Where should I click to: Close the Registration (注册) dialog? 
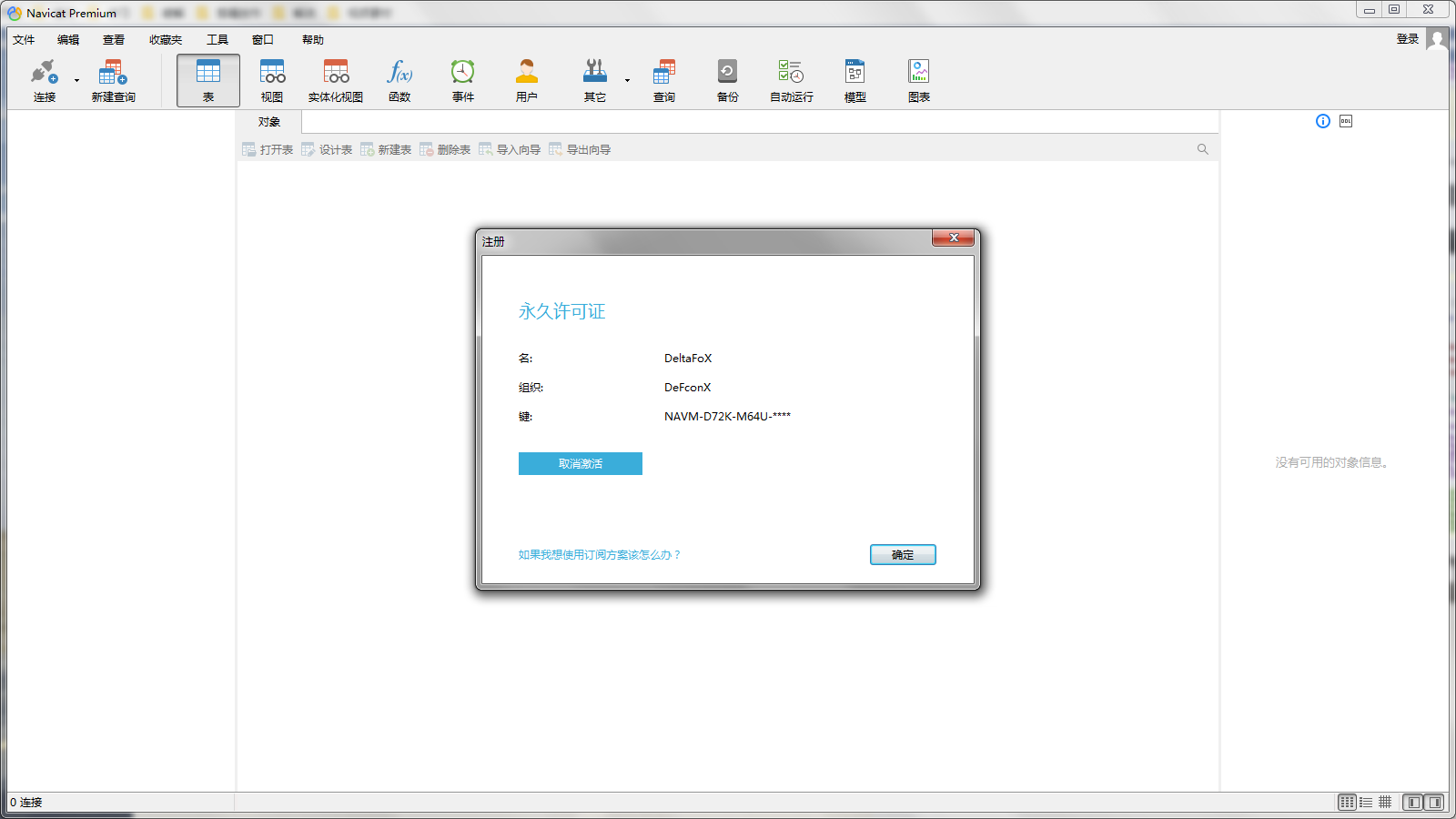tap(954, 238)
